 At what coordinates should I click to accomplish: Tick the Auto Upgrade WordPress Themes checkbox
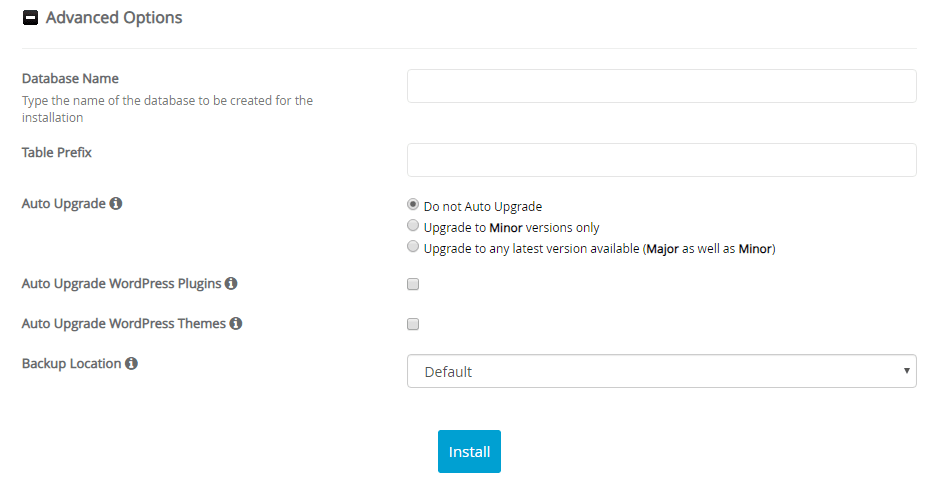[x=413, y=324]
